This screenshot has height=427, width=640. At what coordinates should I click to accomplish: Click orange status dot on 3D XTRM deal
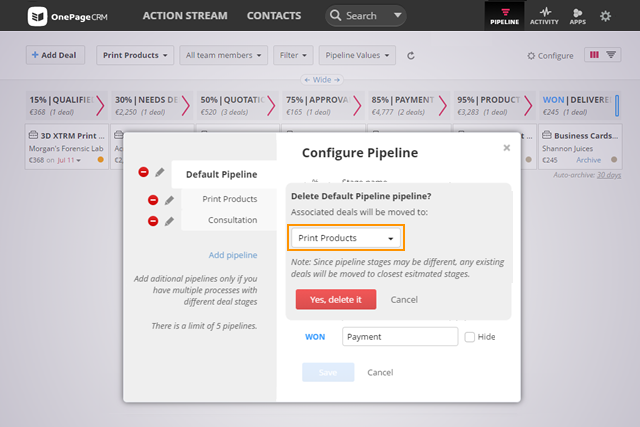pos(100,160)
